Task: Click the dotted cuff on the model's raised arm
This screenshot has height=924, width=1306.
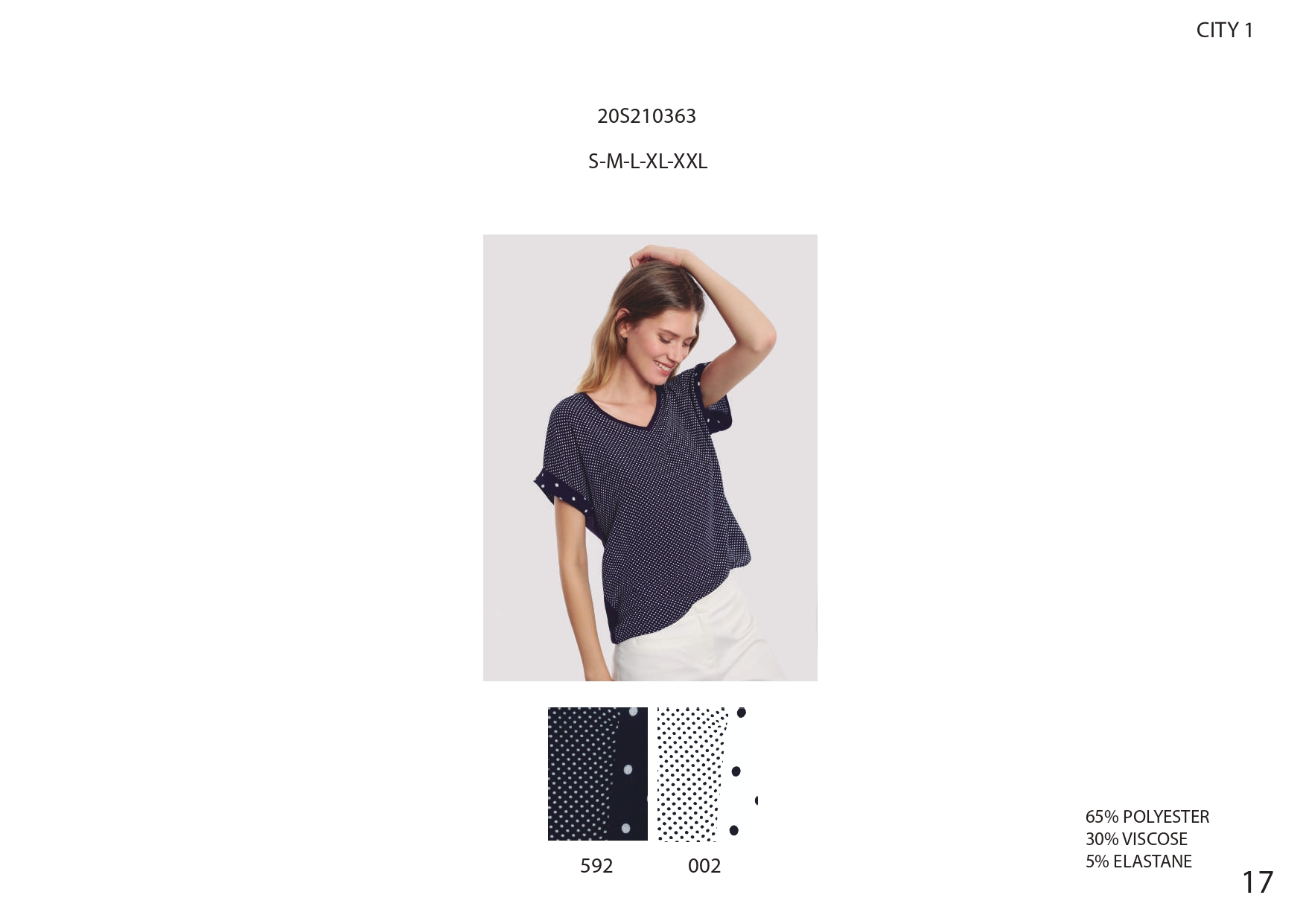Action: [x=716, y=398]
